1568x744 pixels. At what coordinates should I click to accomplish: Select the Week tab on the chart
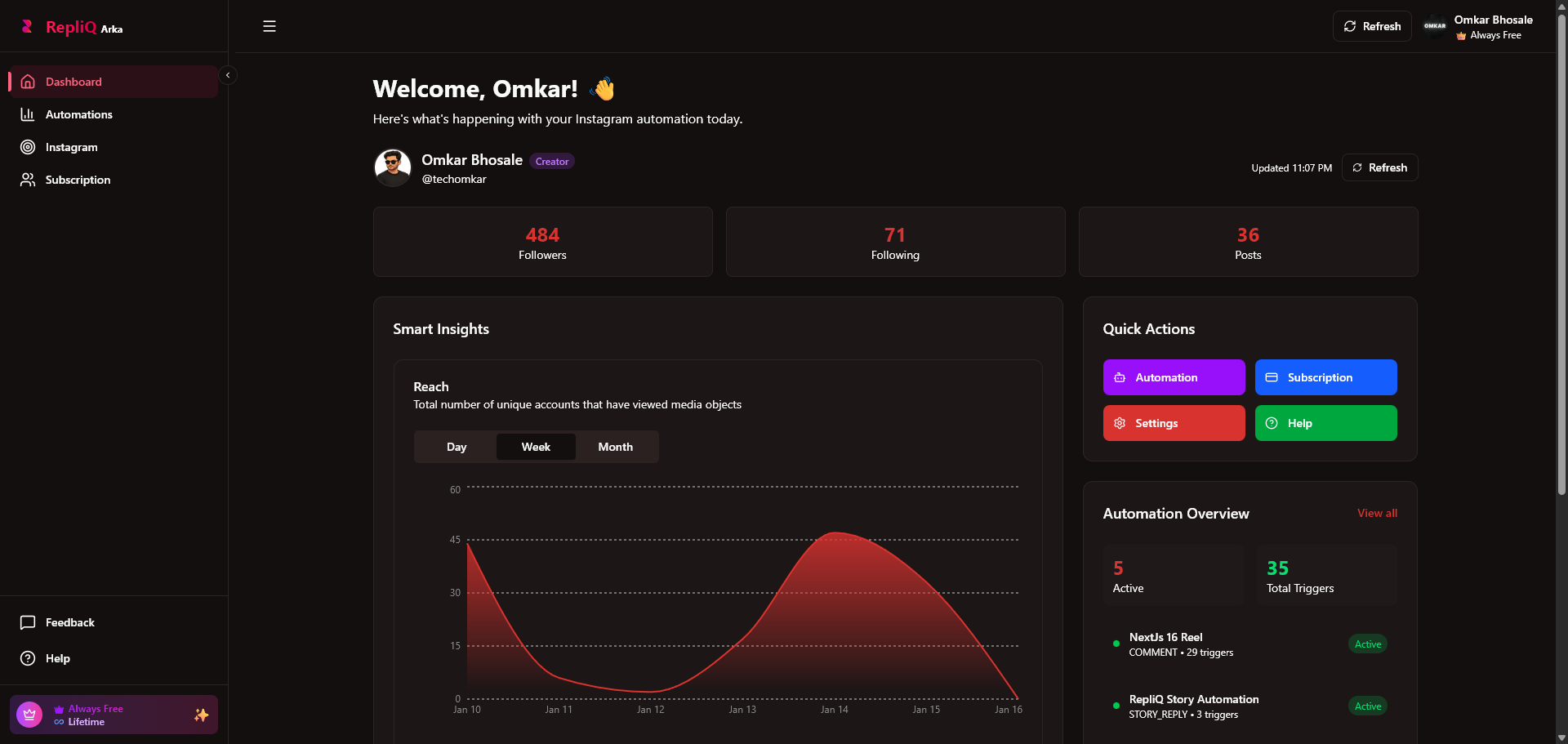(x=536, y=447)
